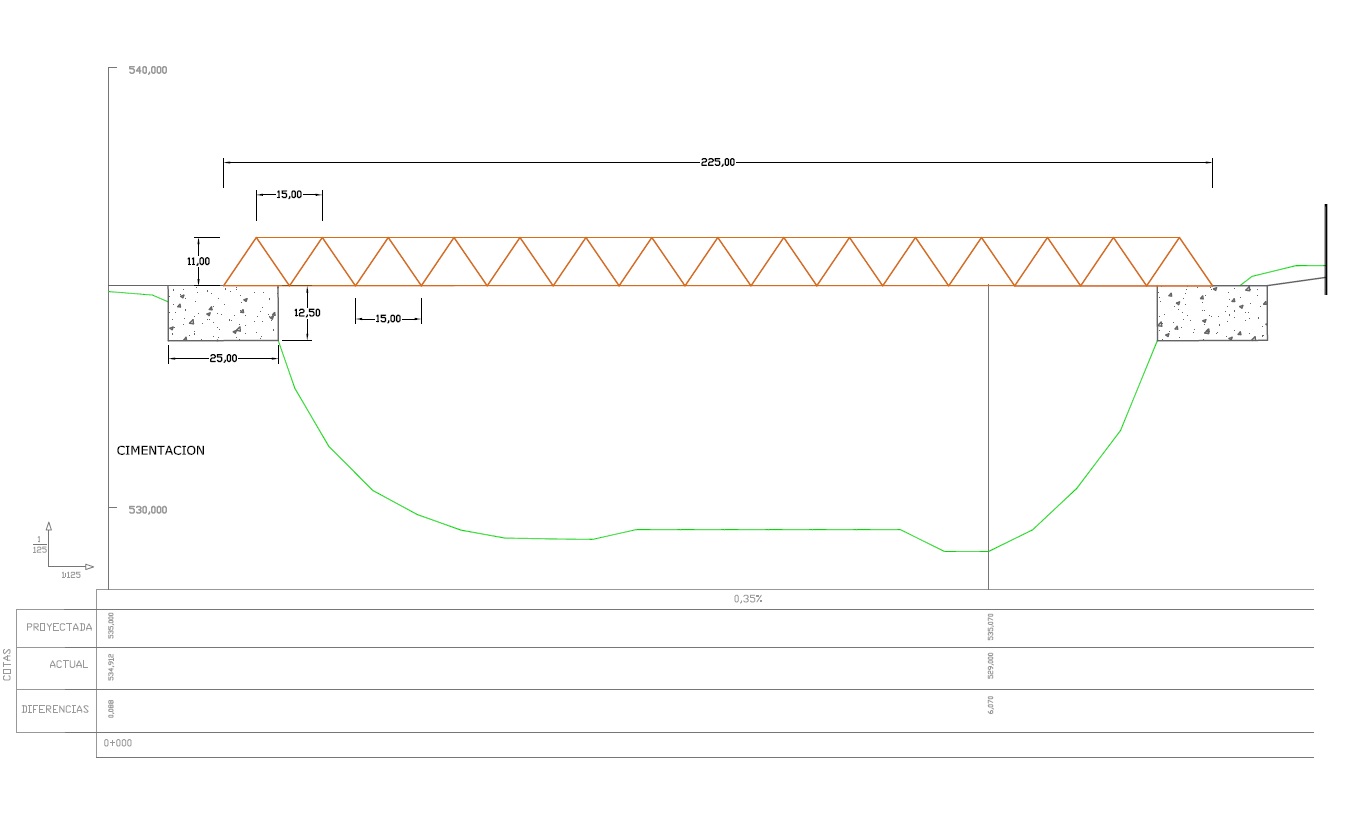The width and height of the screenshot is (1353, 826).
Task: Click the DIFERENCIAS row header
Action: click(x=55, y=709)
